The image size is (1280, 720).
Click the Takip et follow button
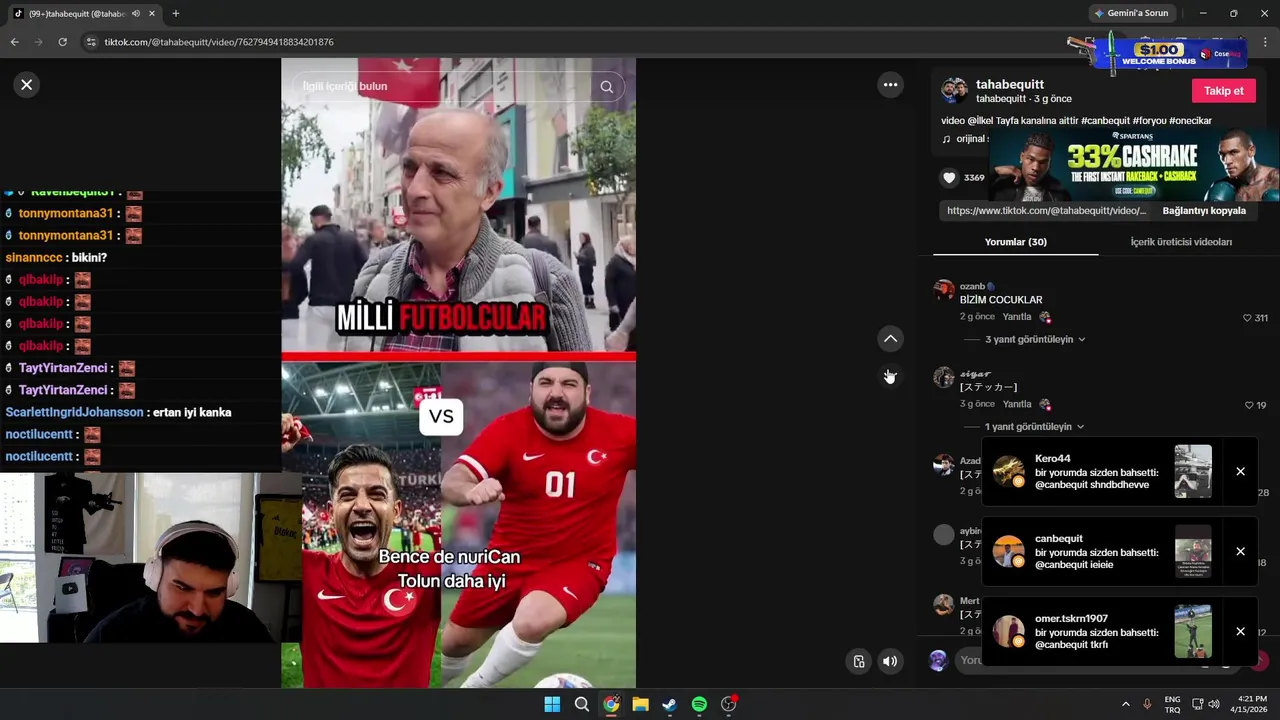point(1224,90)
